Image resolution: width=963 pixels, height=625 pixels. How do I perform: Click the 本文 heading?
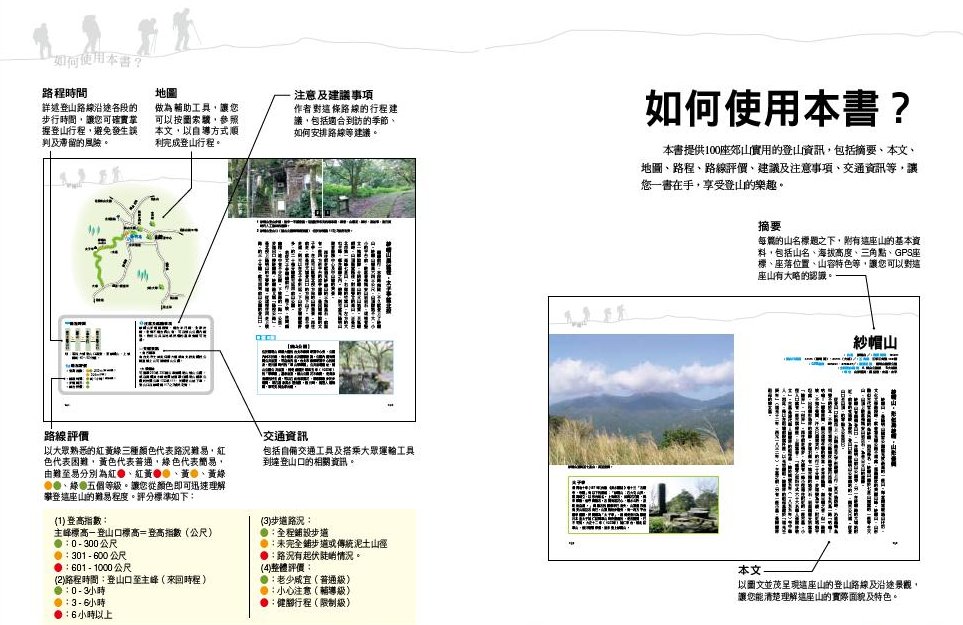pyautogui.click(x=749, y=570)
